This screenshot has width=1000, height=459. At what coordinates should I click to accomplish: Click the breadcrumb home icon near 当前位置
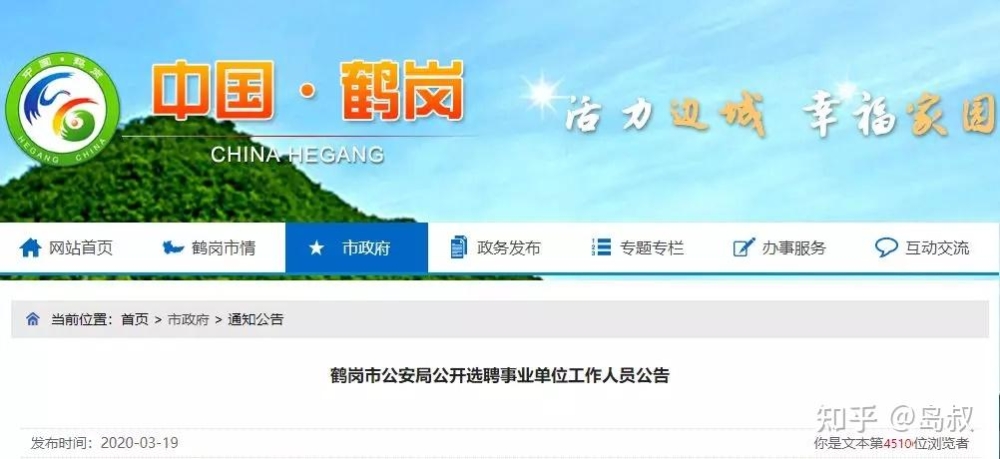click(x=33, y=319)
